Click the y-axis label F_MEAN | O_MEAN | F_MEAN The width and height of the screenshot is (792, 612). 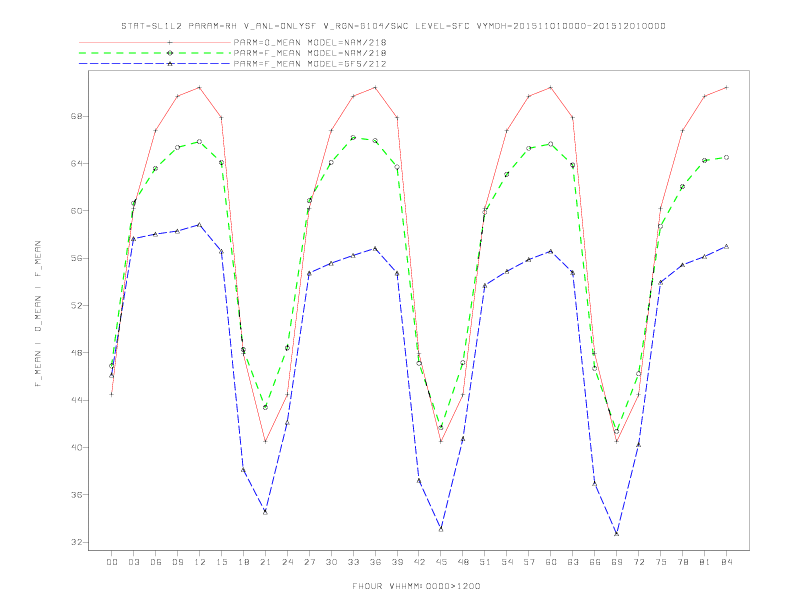tap(38, 314)
